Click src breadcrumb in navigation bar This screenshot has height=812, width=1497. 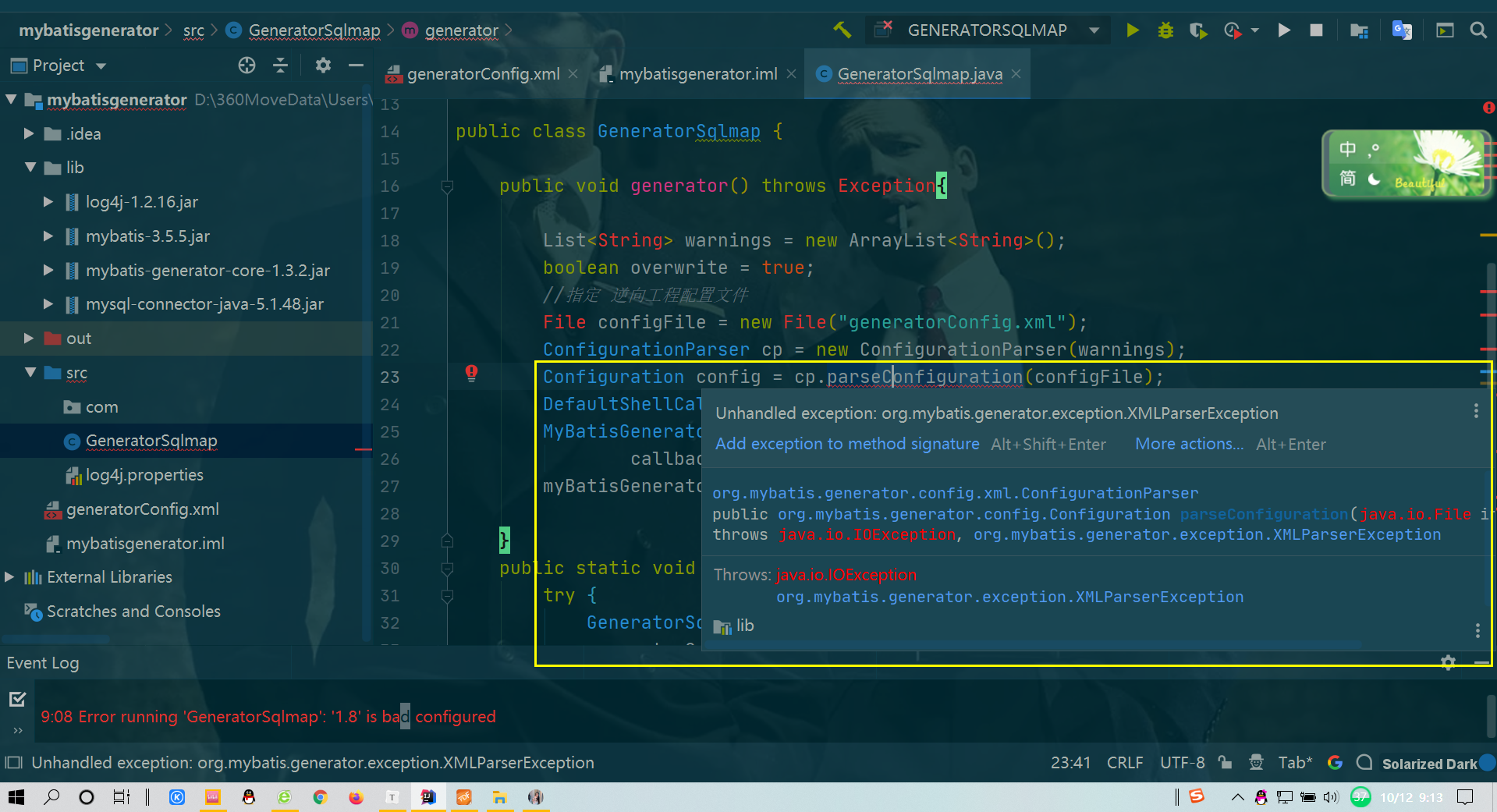point(193,30)
